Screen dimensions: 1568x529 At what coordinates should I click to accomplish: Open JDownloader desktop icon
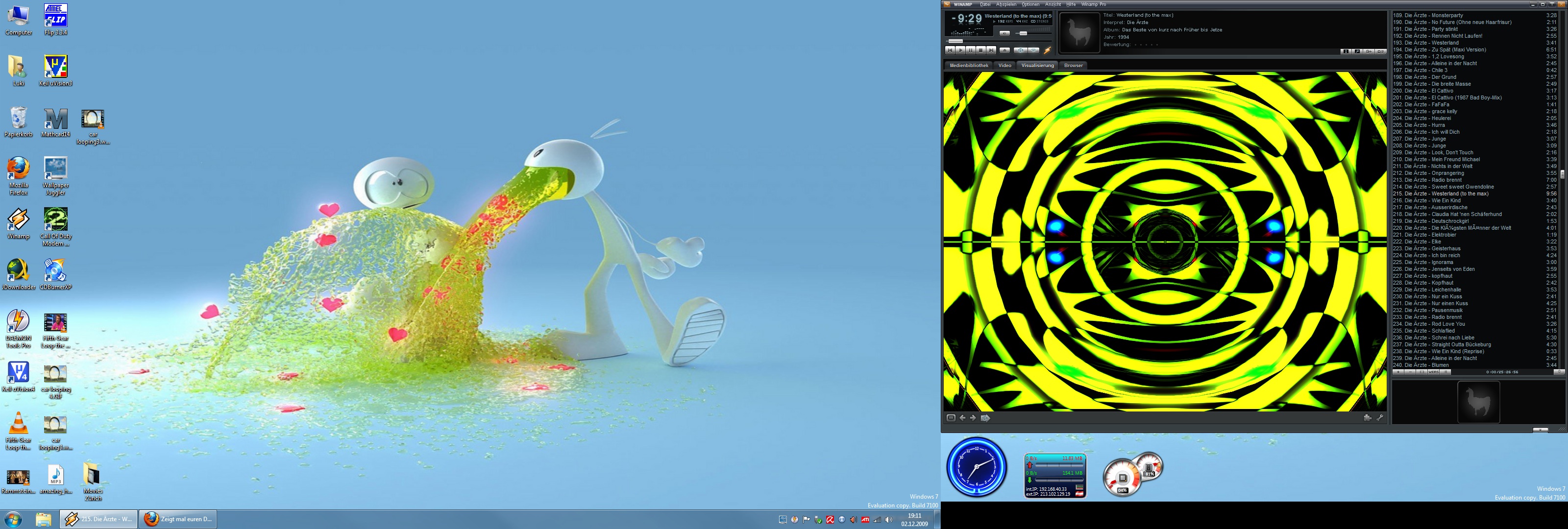coord(18,275)
